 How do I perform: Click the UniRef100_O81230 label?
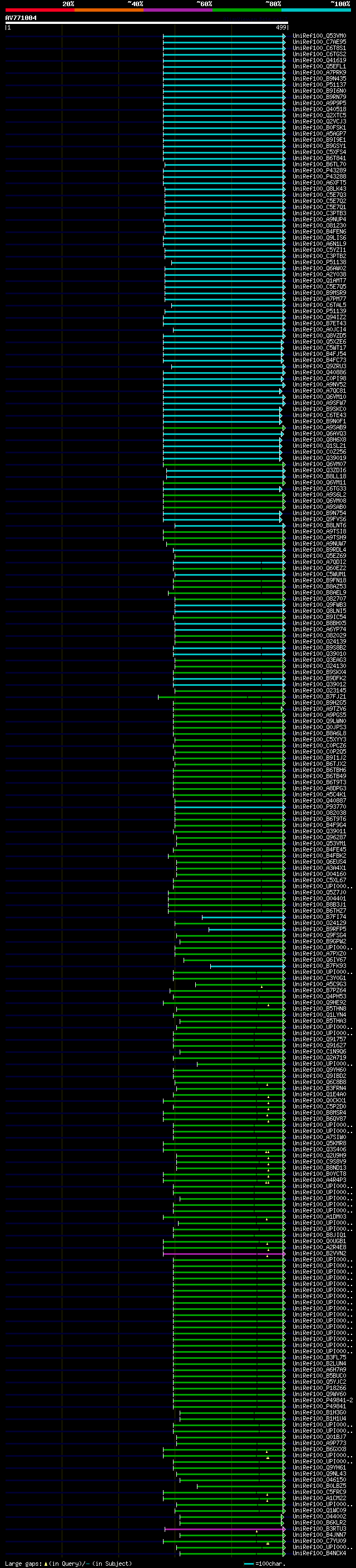click(319, 226)
